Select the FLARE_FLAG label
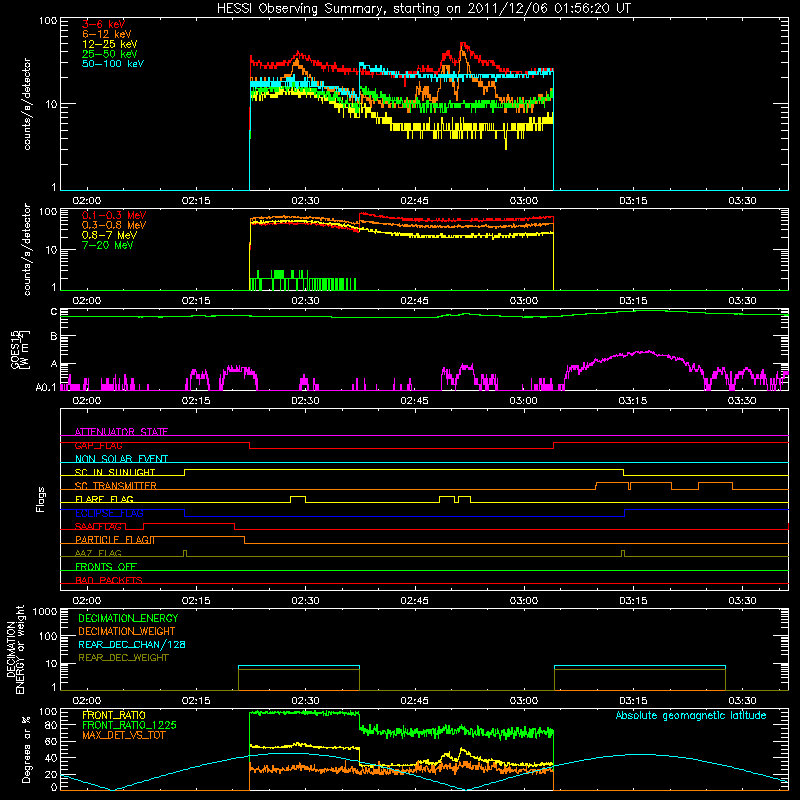Screen dimensions: 800x800 point(104,499)
